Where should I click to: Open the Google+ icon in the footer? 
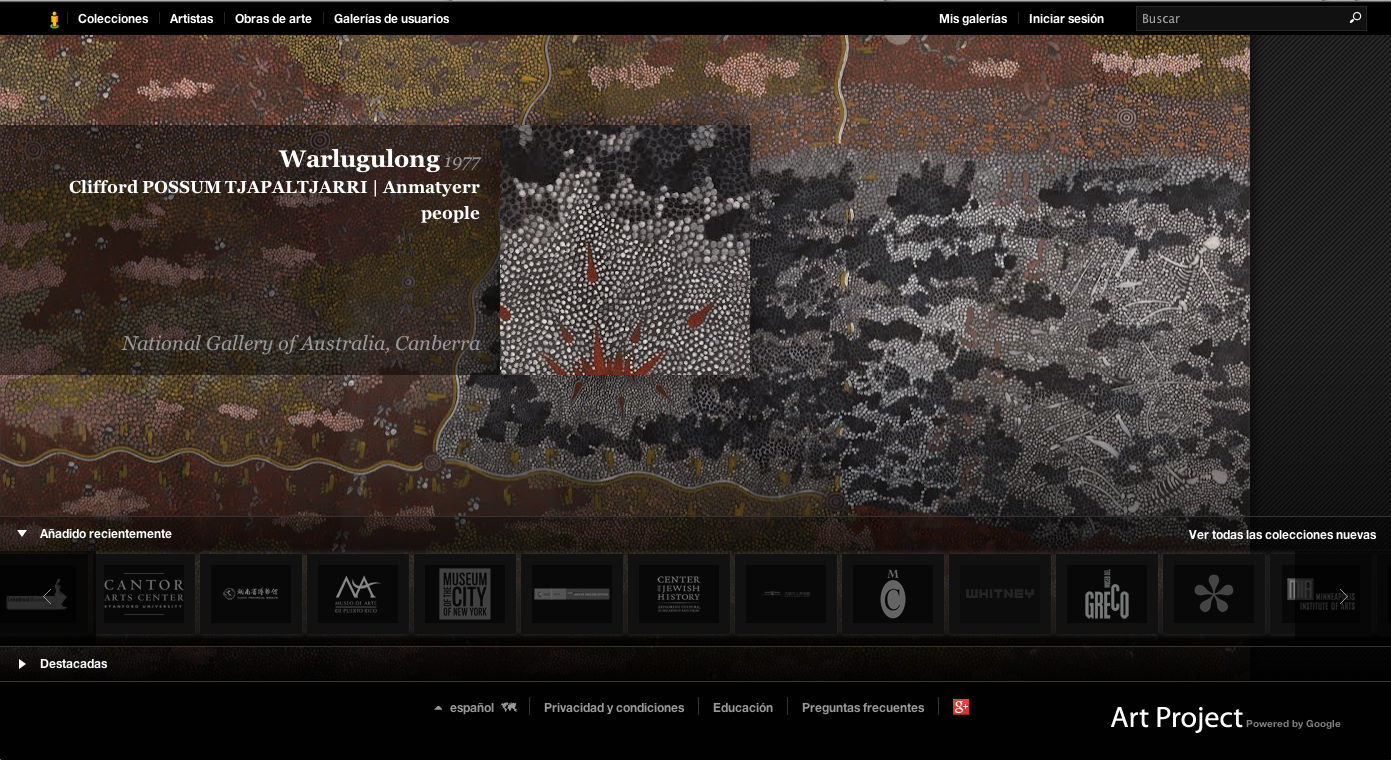tap(961, 707)
